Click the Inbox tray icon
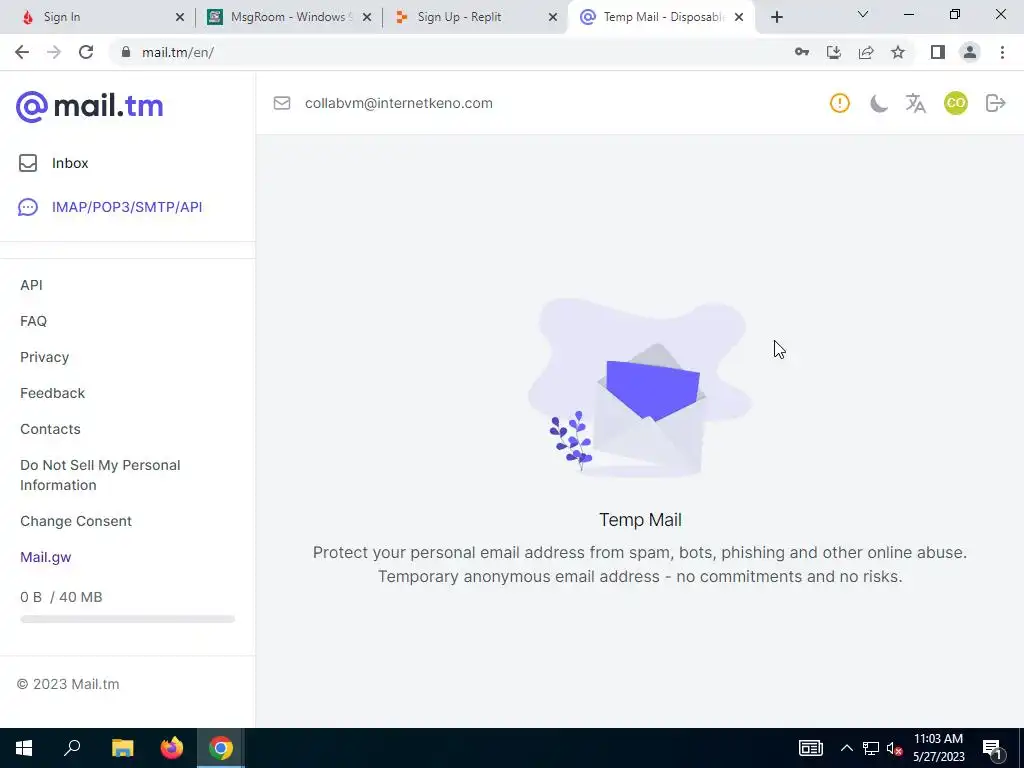Image resolution: width=1024 pixels, height=768 pixels. pyautogui.click(x=28, y=163)
